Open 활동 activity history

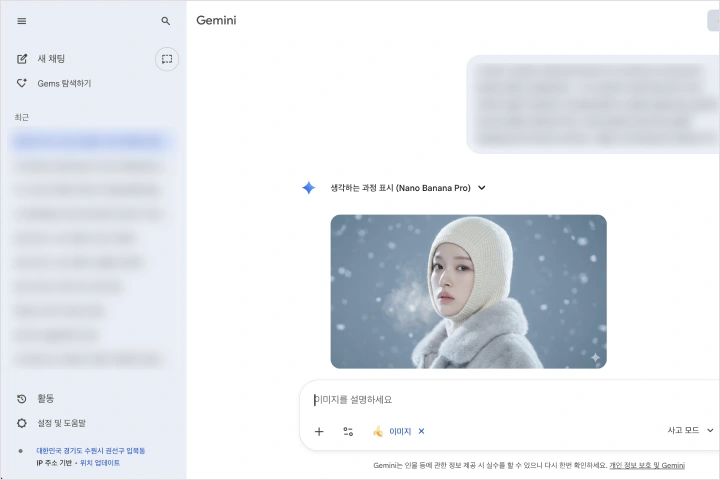coord(45,398)
